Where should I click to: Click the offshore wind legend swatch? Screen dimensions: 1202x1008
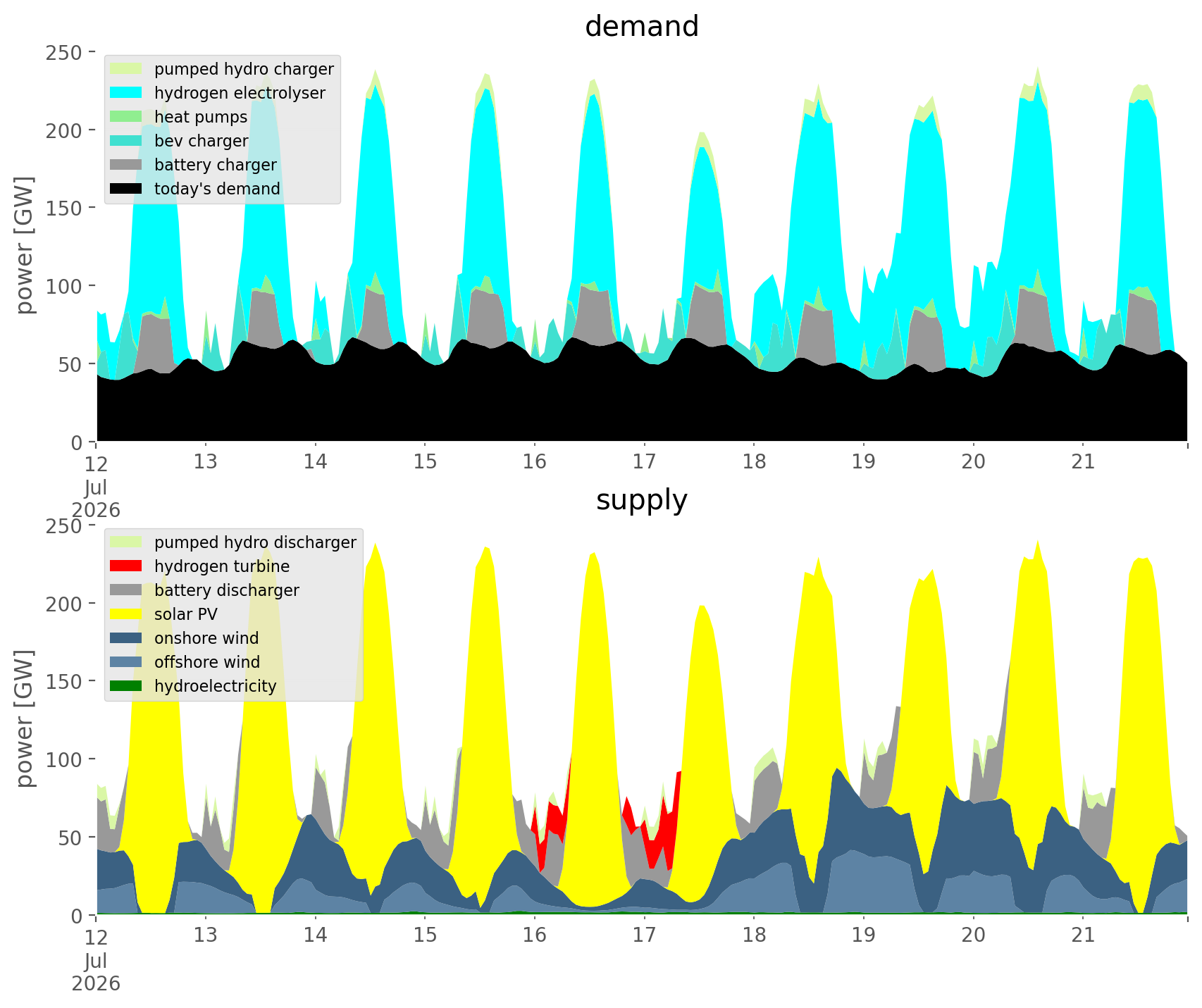tap(127, 662)
